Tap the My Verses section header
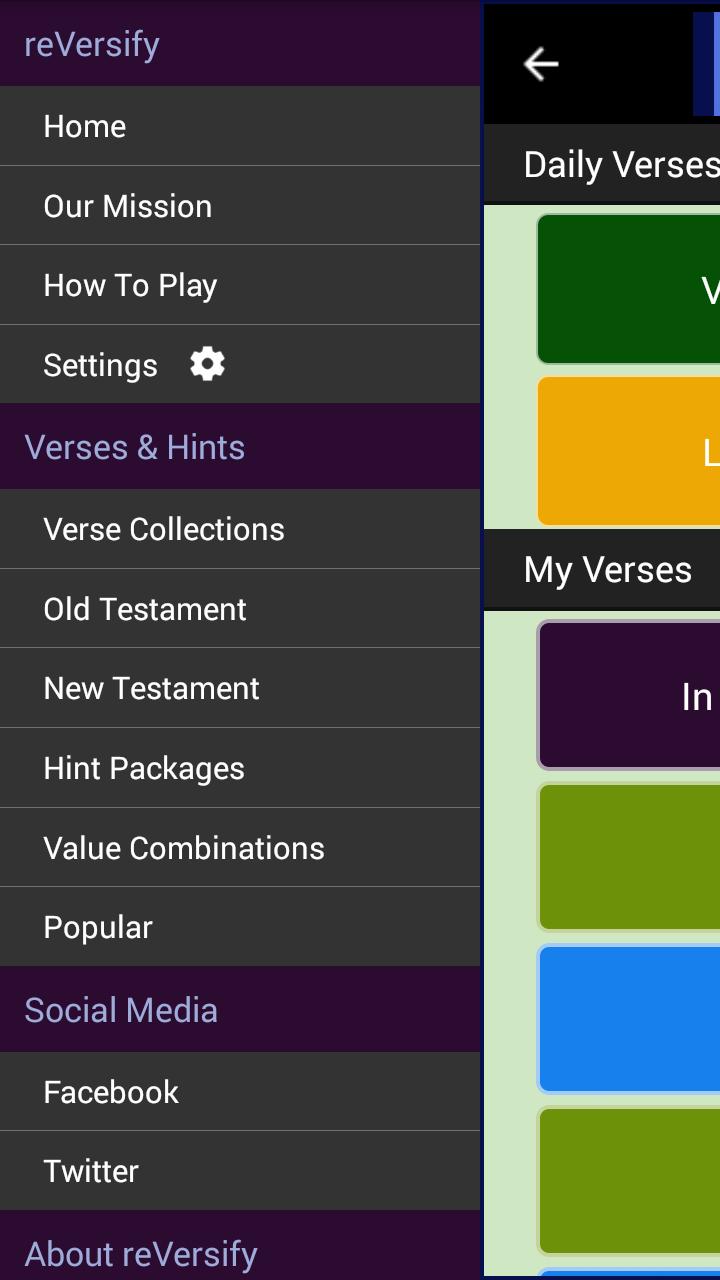This screenshot has width=720, height=1280. (x=608, y=570)
